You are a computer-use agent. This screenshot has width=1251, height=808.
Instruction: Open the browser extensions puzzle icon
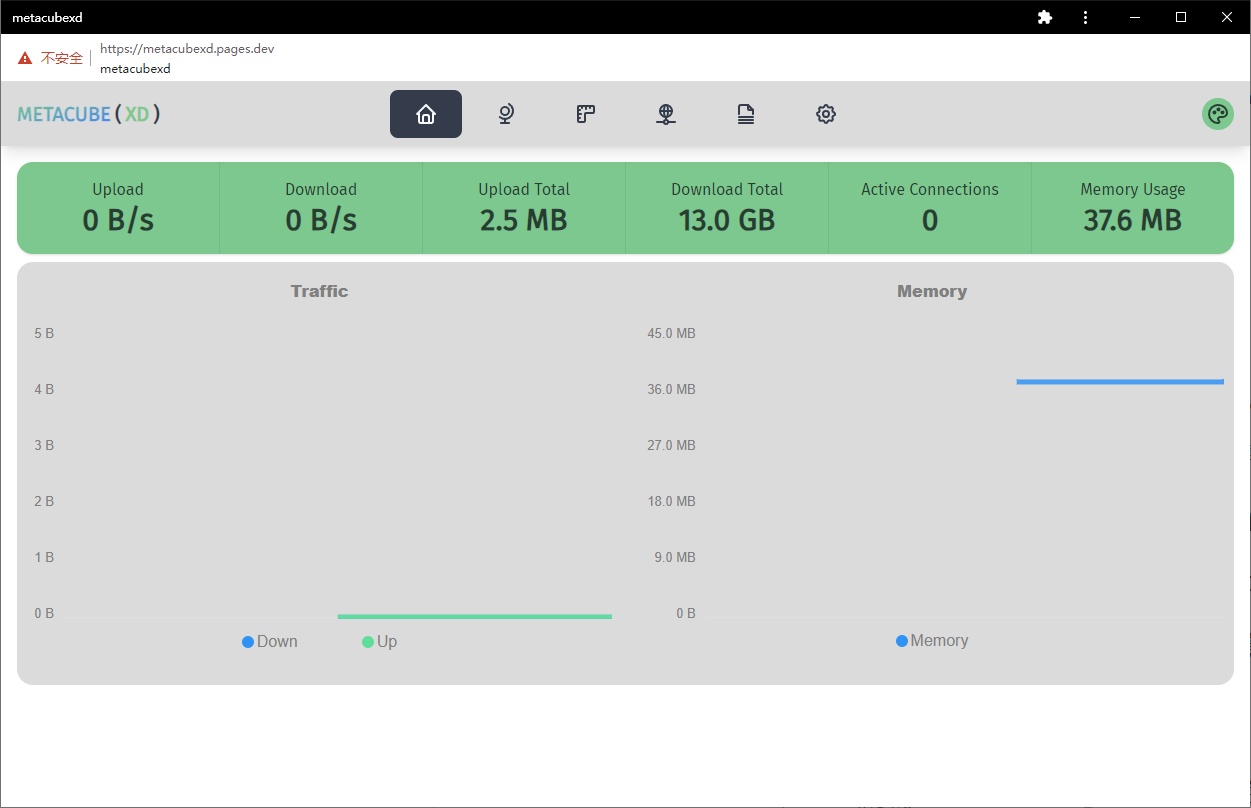click(1045, 17)
